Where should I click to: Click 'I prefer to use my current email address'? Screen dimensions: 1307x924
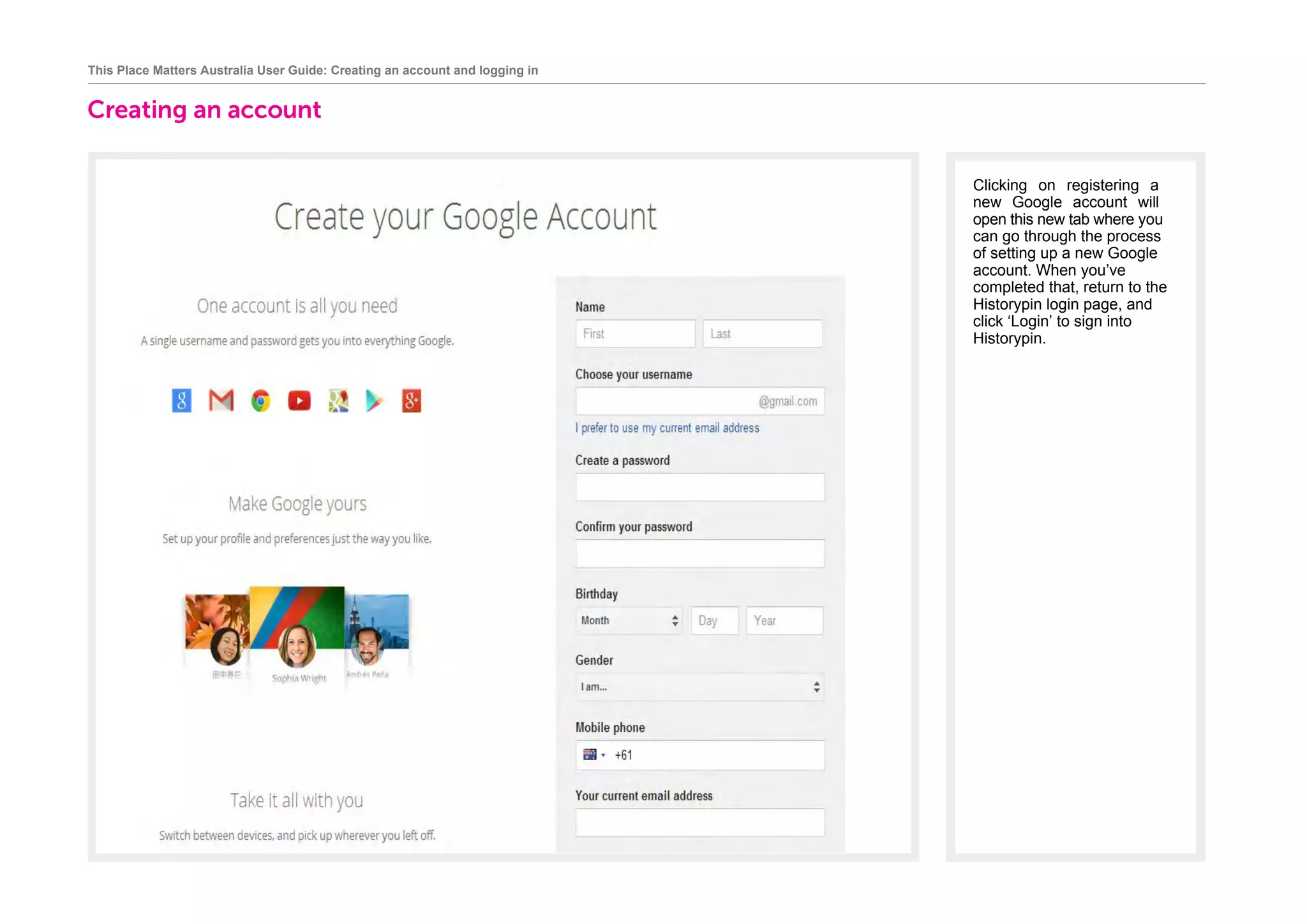[x=668, y=428]
